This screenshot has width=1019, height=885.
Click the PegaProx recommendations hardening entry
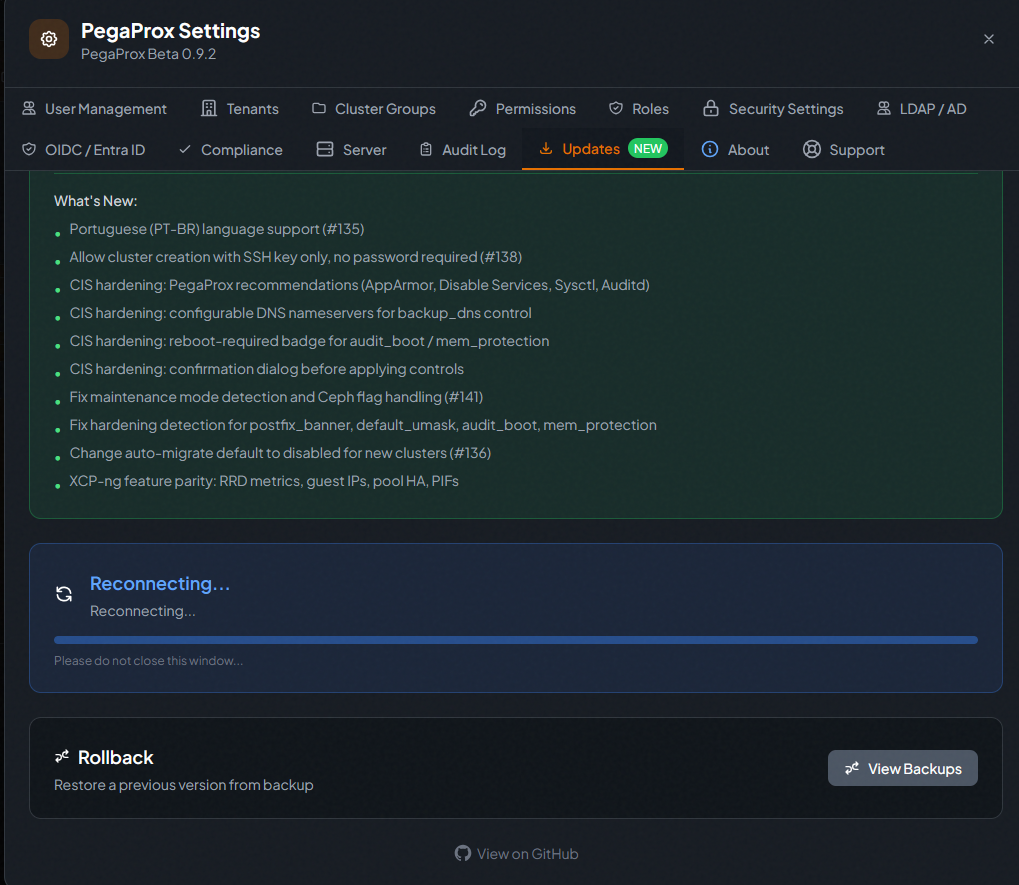click(359, 285)
